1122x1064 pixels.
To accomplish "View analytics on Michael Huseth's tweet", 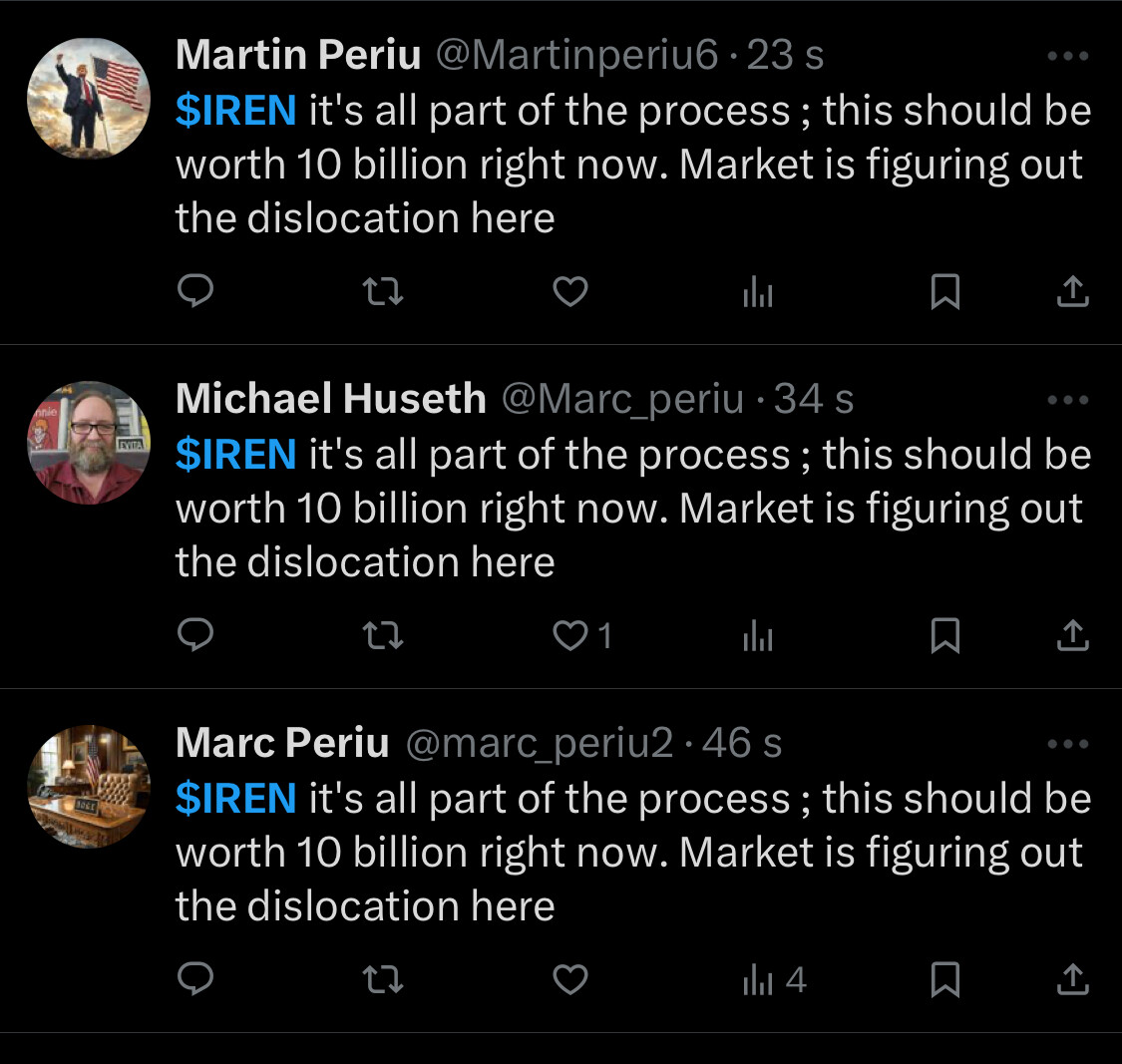I will [758, 635].
